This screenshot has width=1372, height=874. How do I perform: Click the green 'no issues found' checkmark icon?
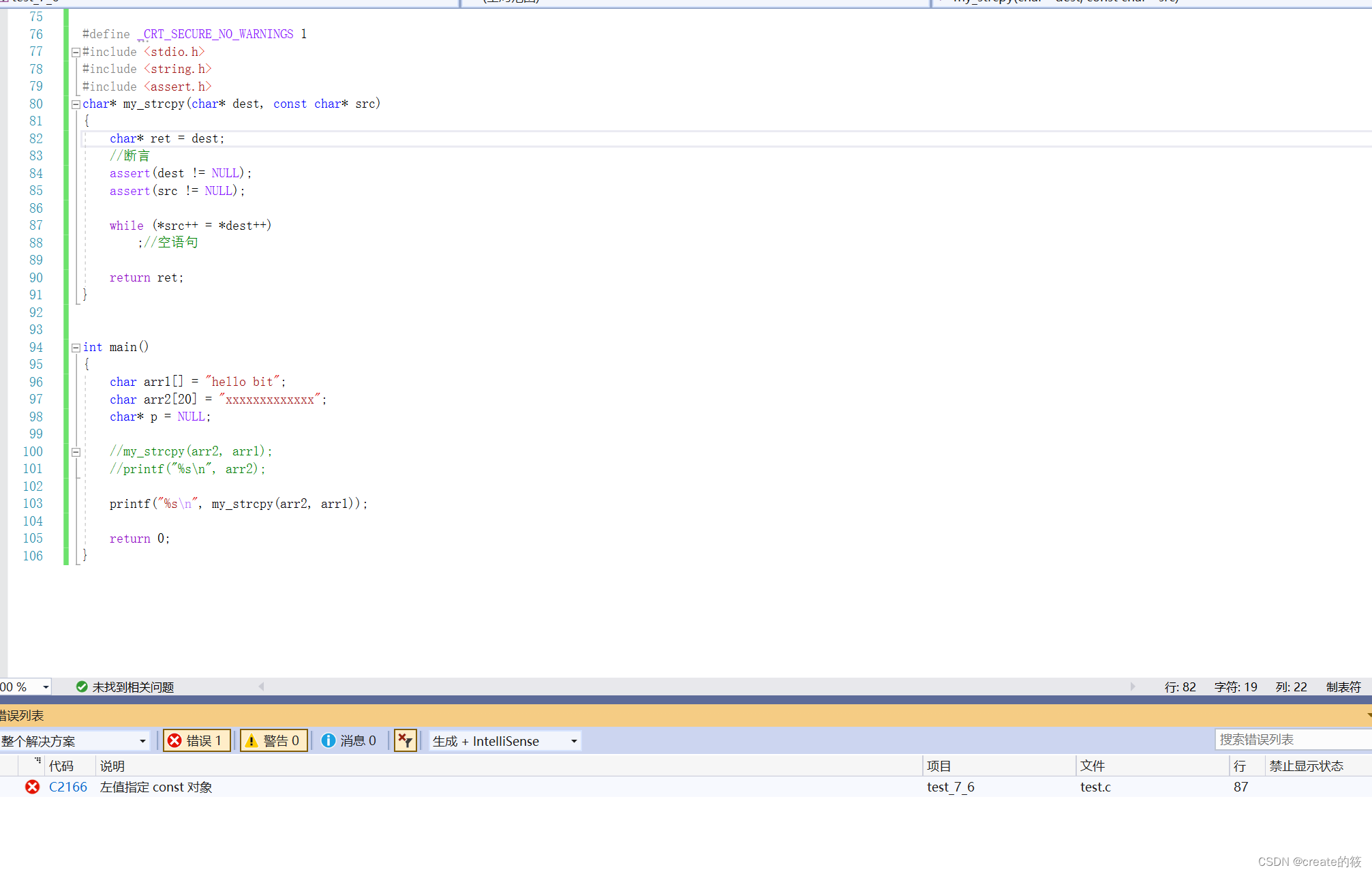(82, 687)
